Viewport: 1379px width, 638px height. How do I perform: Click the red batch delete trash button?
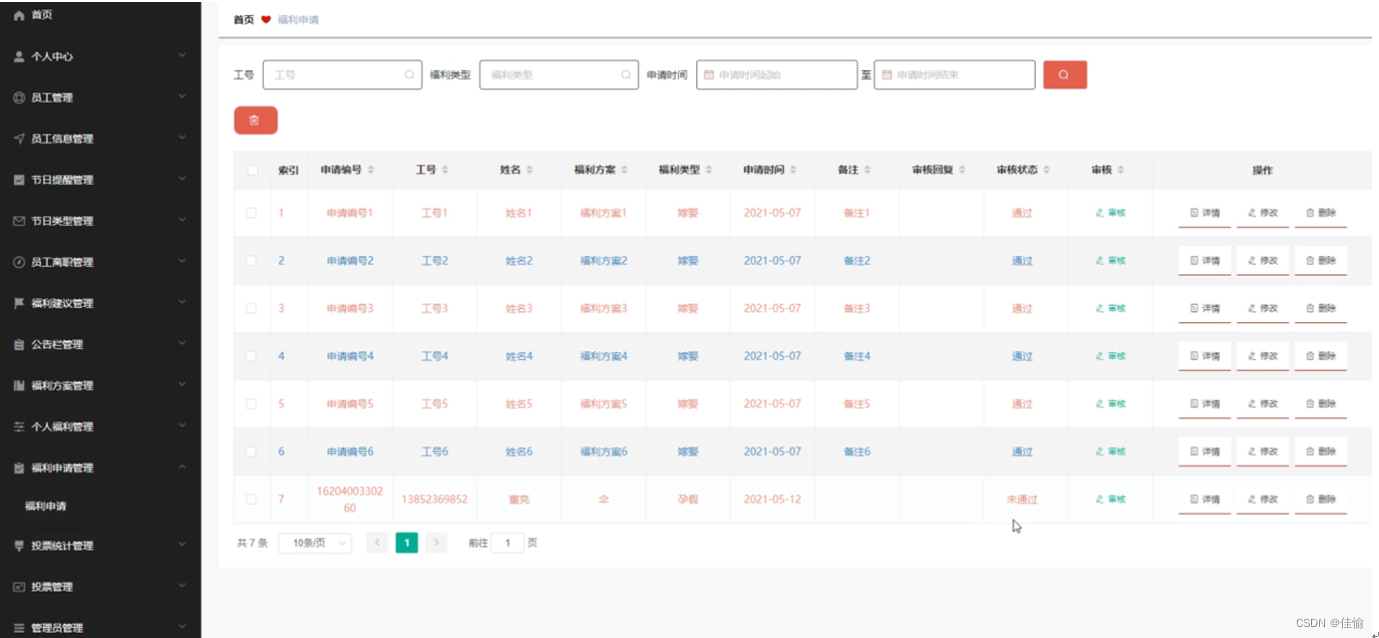coord(255,121)
